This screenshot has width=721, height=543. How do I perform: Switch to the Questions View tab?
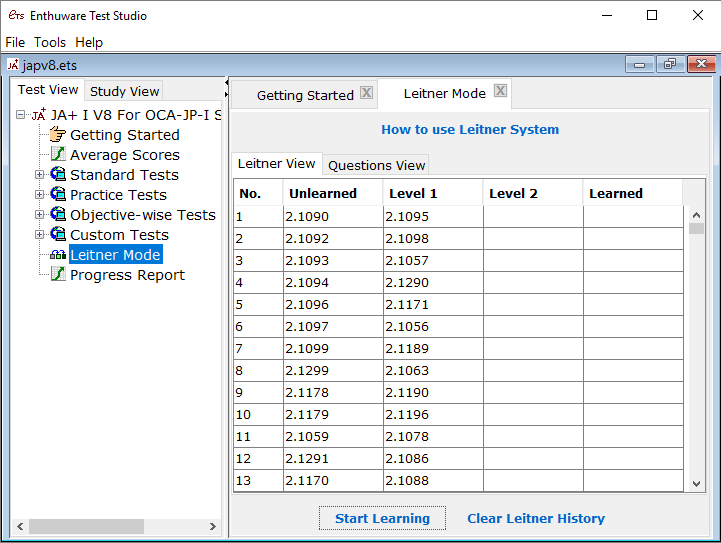coord(376,166)
